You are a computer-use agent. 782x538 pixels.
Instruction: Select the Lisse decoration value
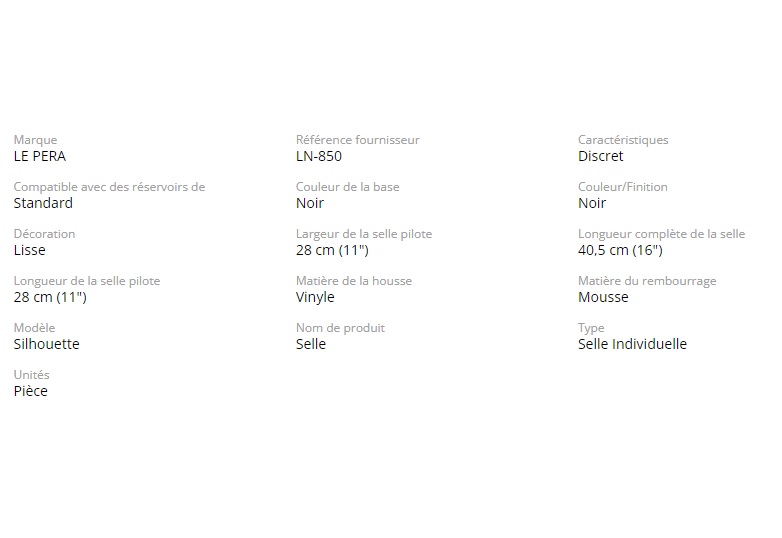click(x=29, y=250)
